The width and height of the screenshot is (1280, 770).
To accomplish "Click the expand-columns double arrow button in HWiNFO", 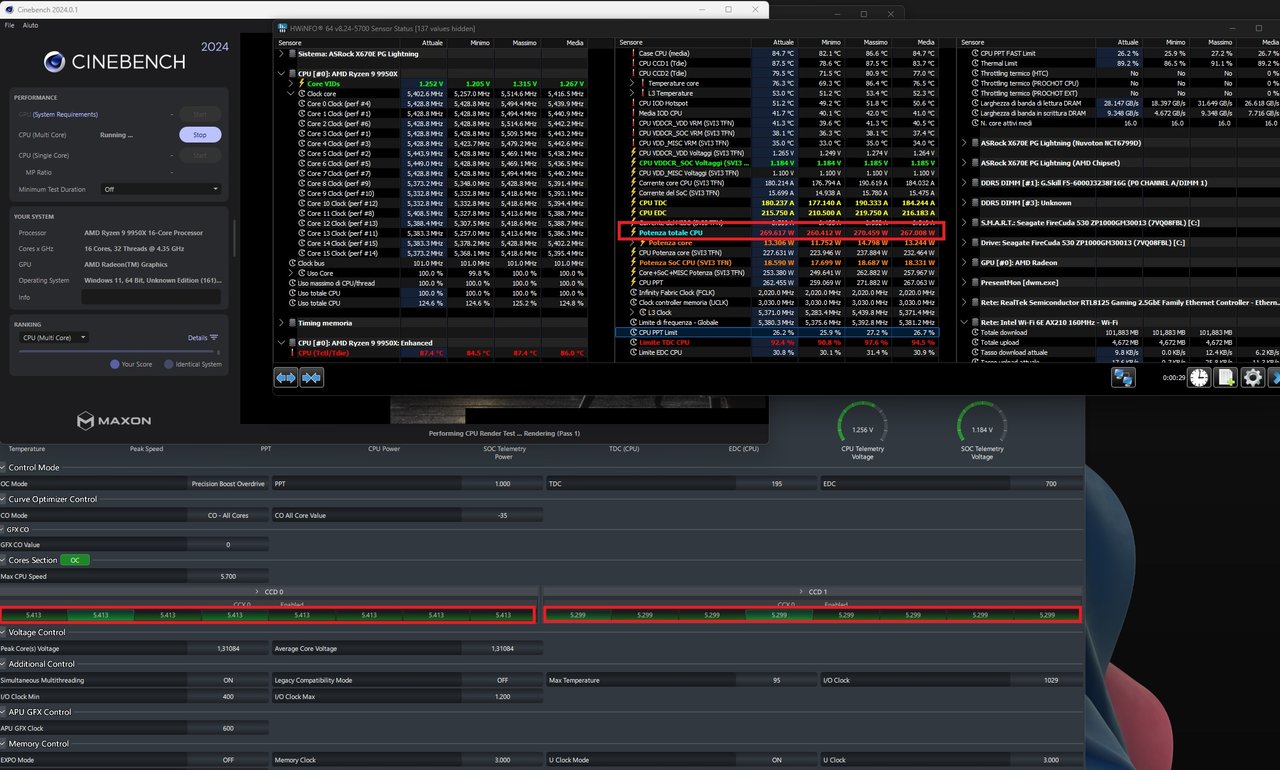I will pos(286,377).
